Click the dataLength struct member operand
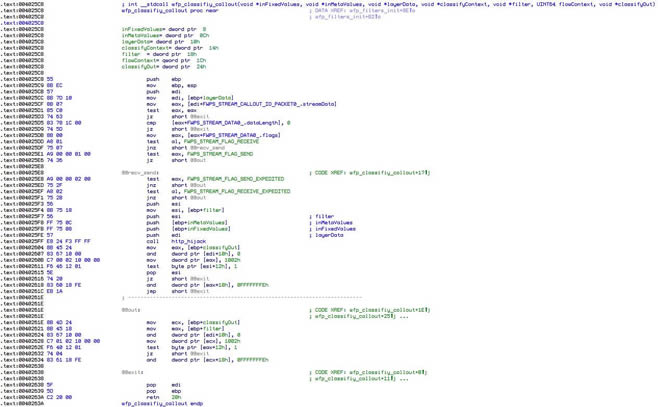This screenshot has width=658, height=407. coord(235,123)
